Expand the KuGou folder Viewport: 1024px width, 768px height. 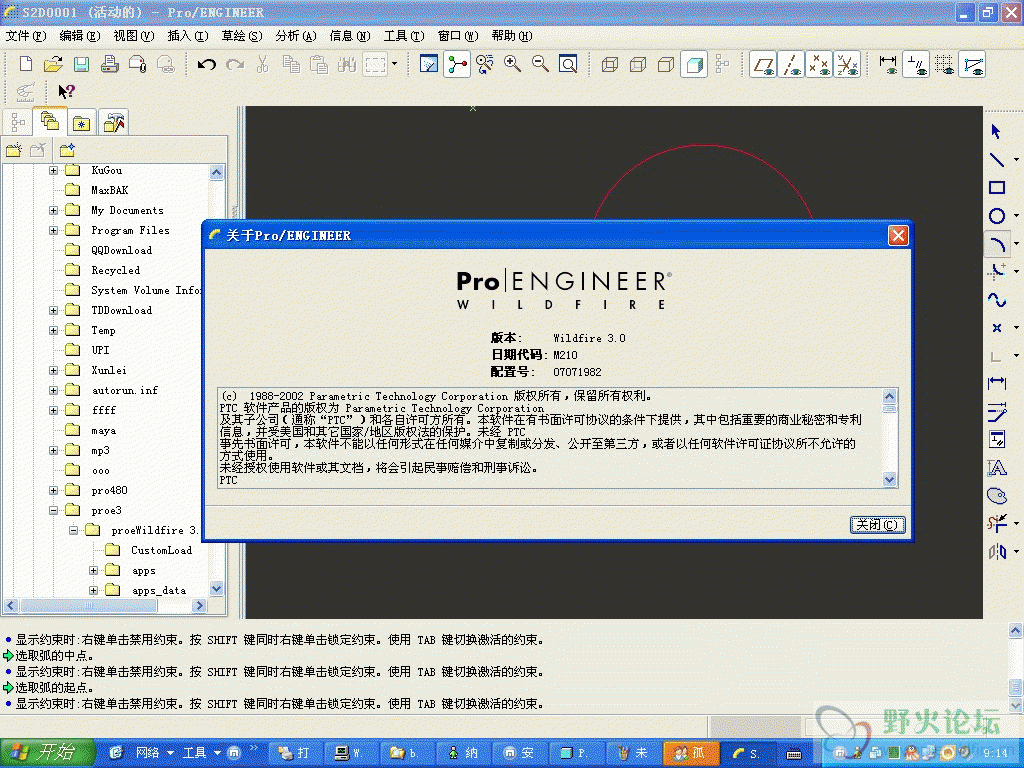click(x=54, y=170)
